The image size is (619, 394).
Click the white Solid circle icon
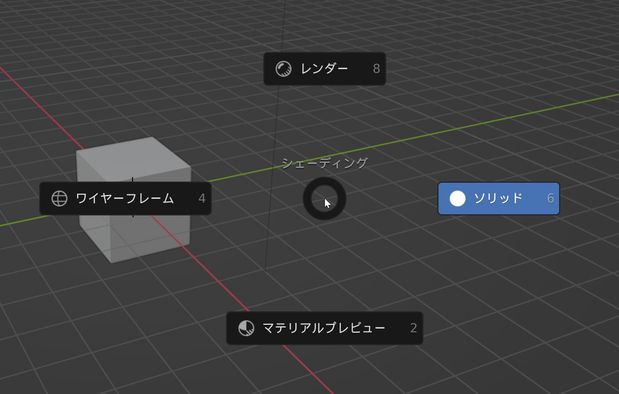tap(458, 198)
